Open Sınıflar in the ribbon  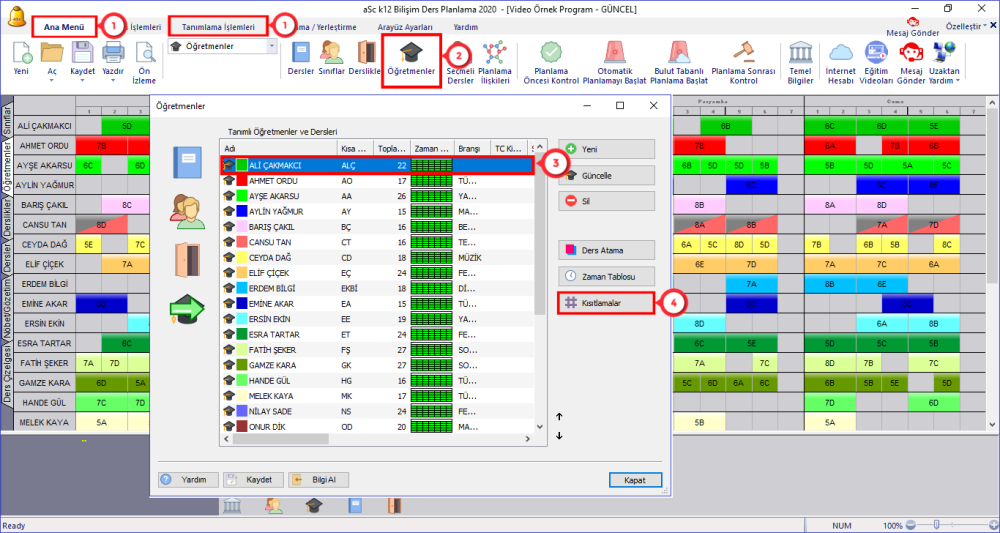(332, 59)
